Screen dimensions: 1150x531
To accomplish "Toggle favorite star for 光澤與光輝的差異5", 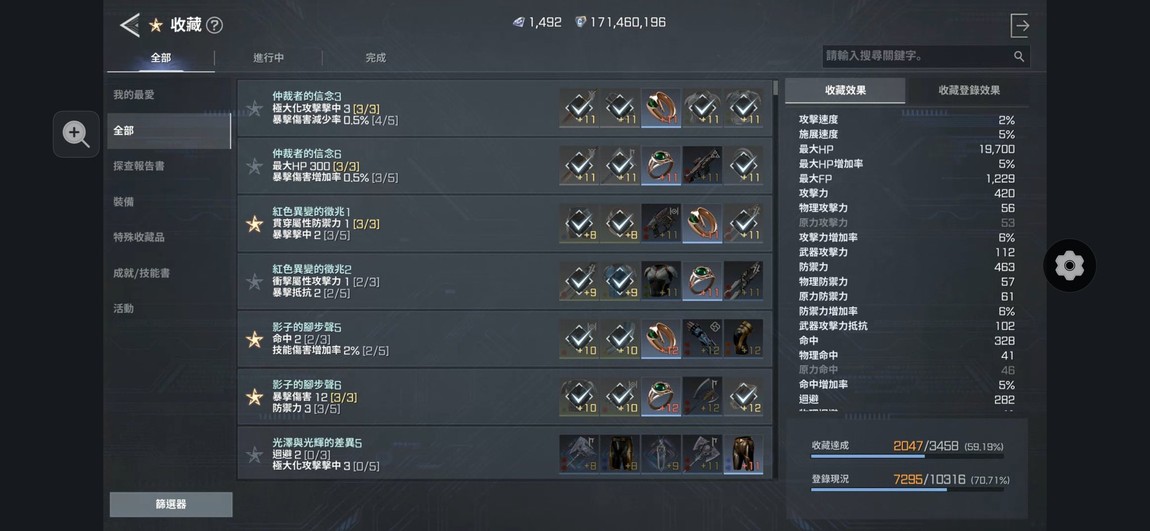I will click(254, 455).
